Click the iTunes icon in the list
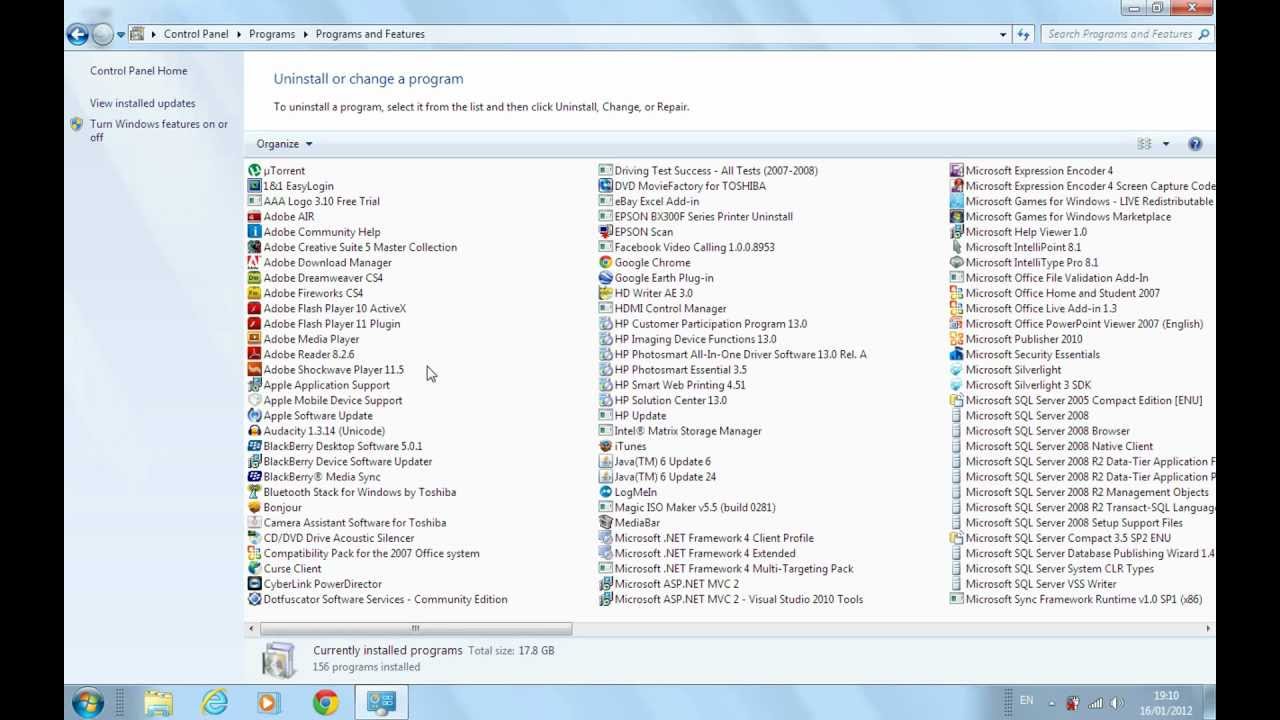Viewport: 1280px width, 720px height. tap(606, 446)
